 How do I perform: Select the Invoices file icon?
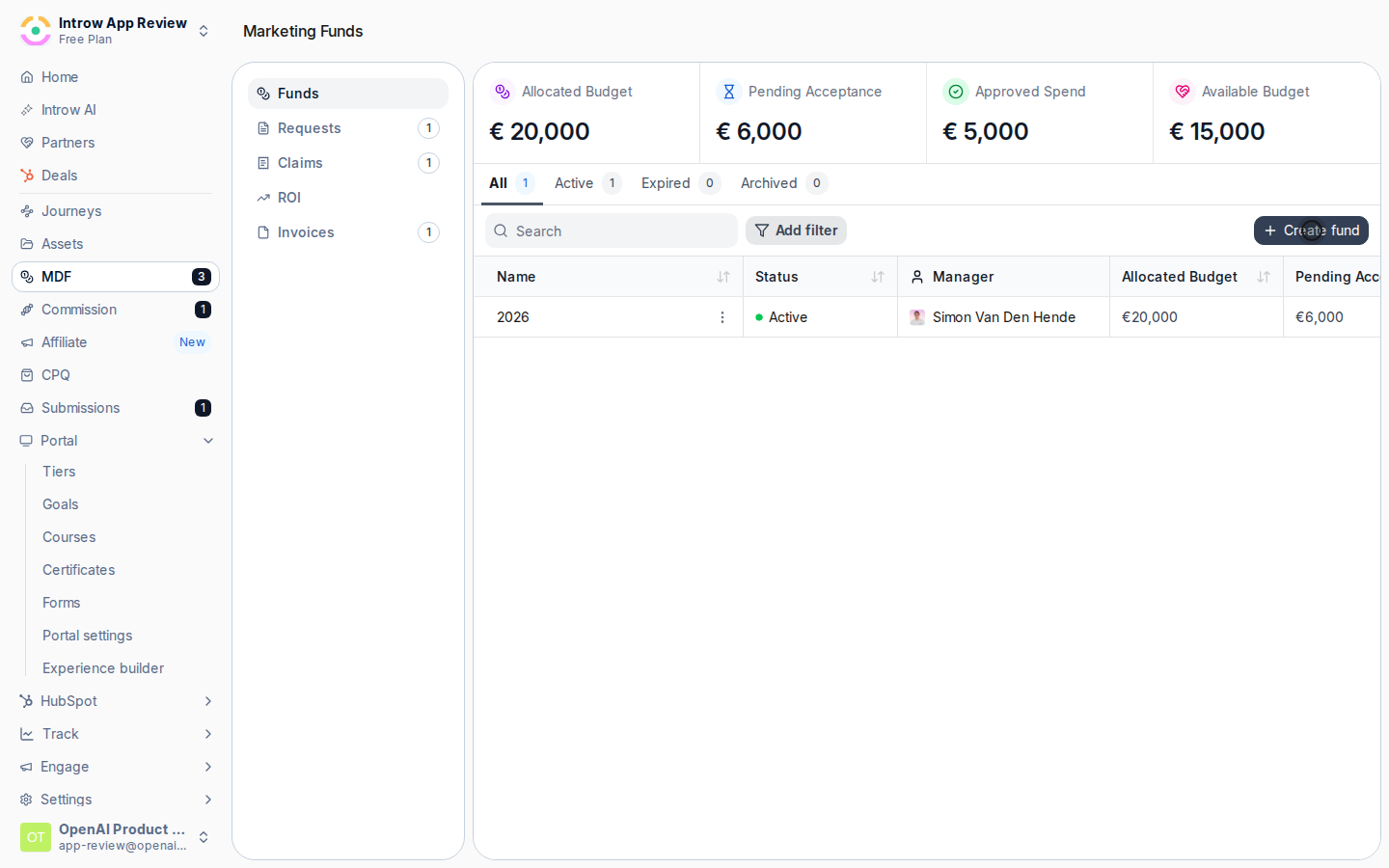pyautogui.click(x=263, y=232)
